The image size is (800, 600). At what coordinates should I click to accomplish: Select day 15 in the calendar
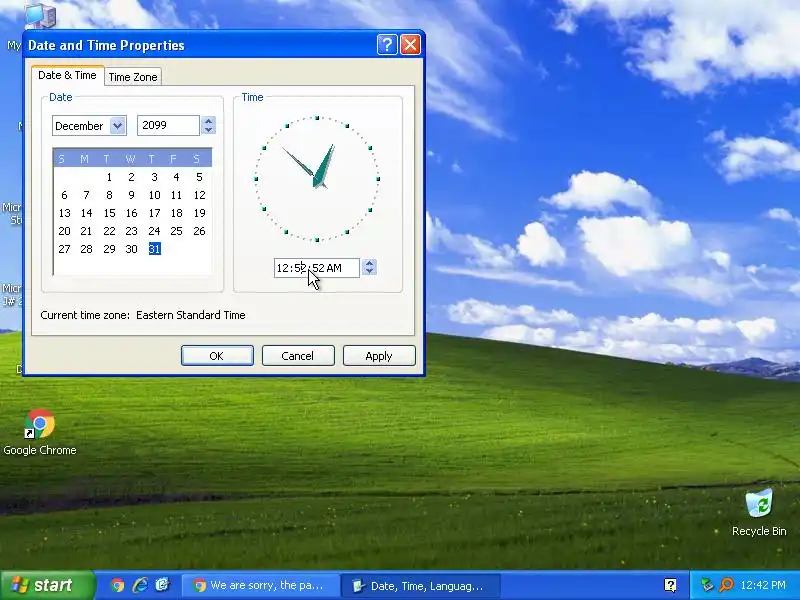(x=109, y=213)
